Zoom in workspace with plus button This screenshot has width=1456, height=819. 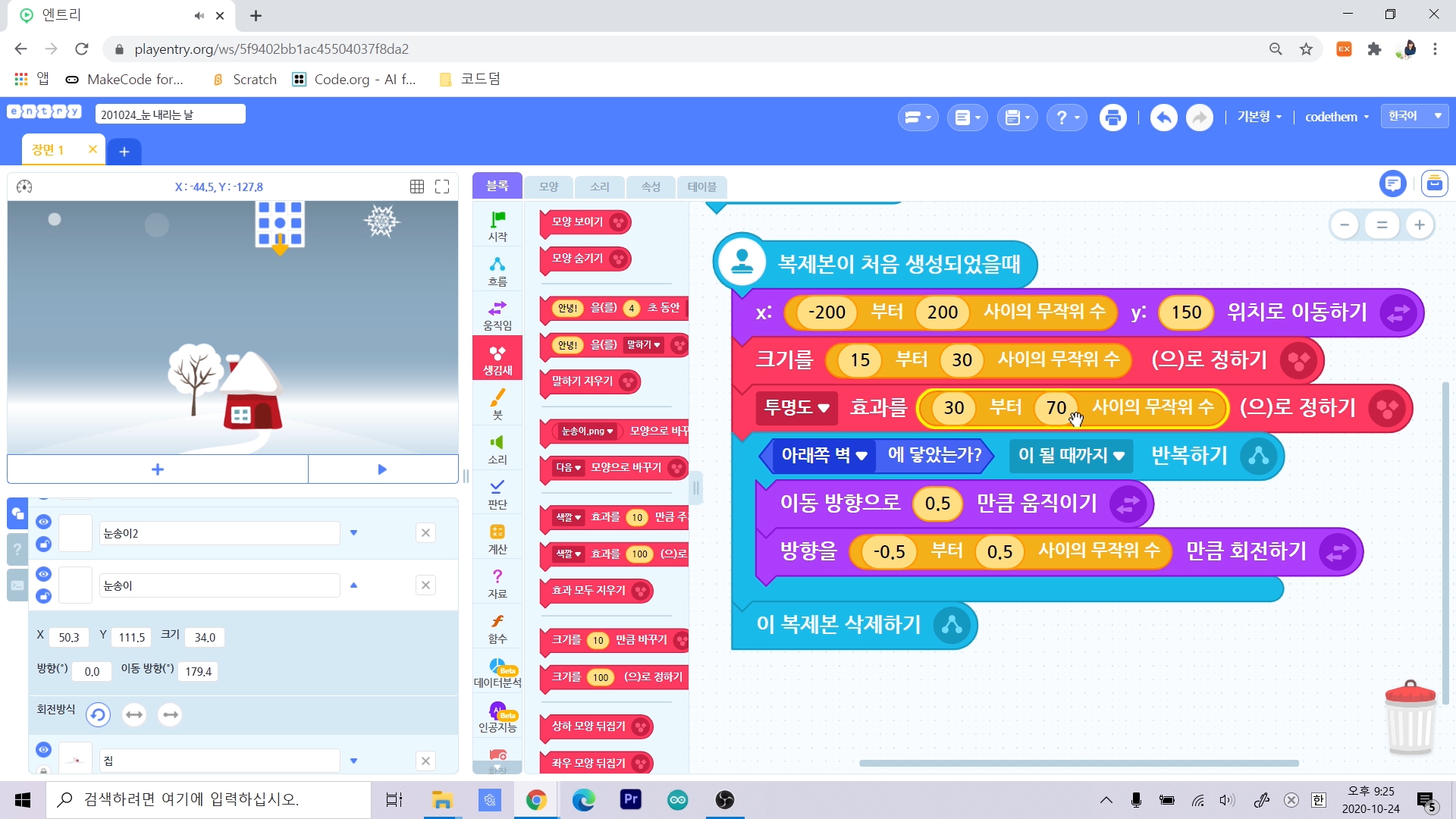[x=1420, y=225]
